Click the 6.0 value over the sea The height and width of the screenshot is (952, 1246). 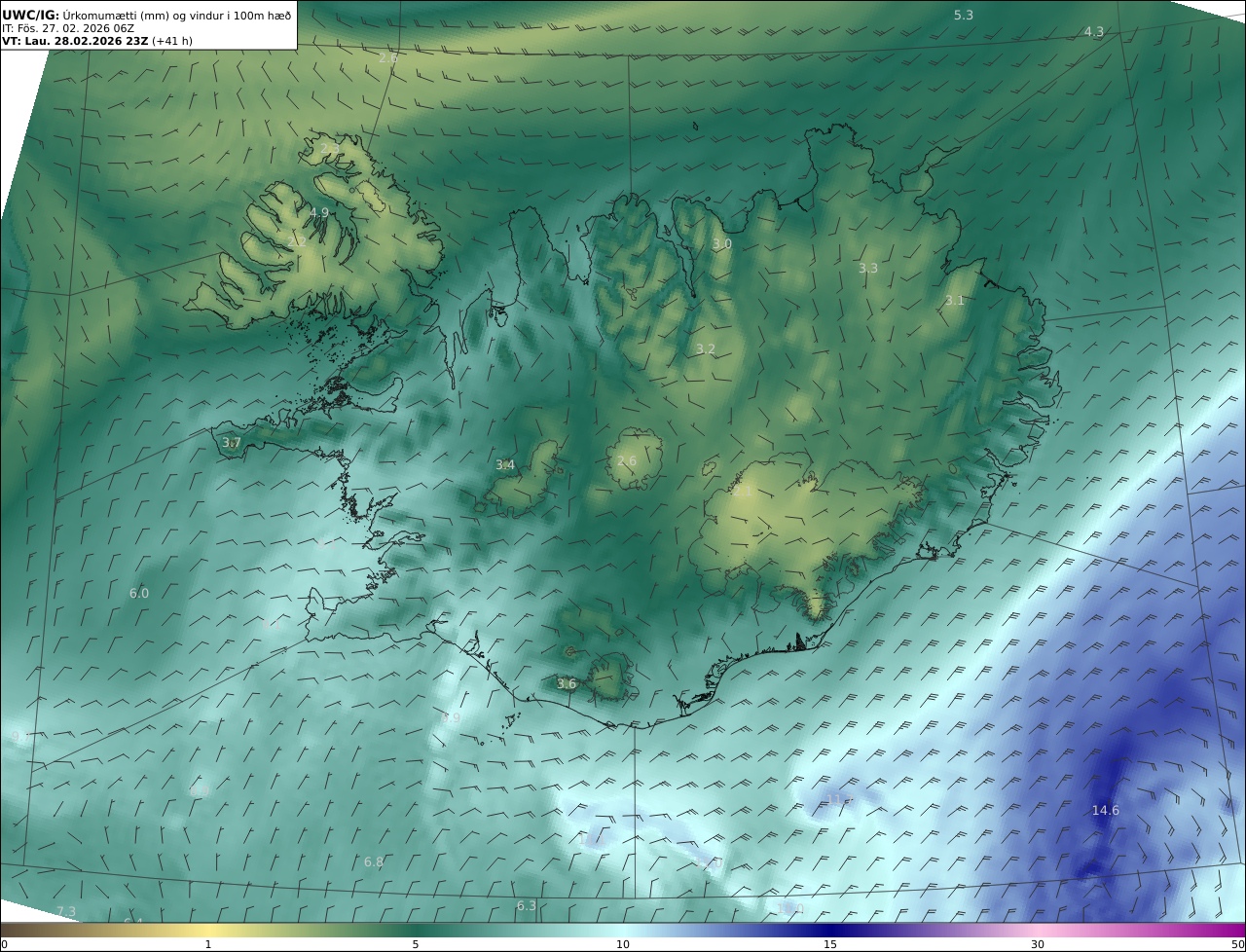pyautogui.click(x=139, y=593)
